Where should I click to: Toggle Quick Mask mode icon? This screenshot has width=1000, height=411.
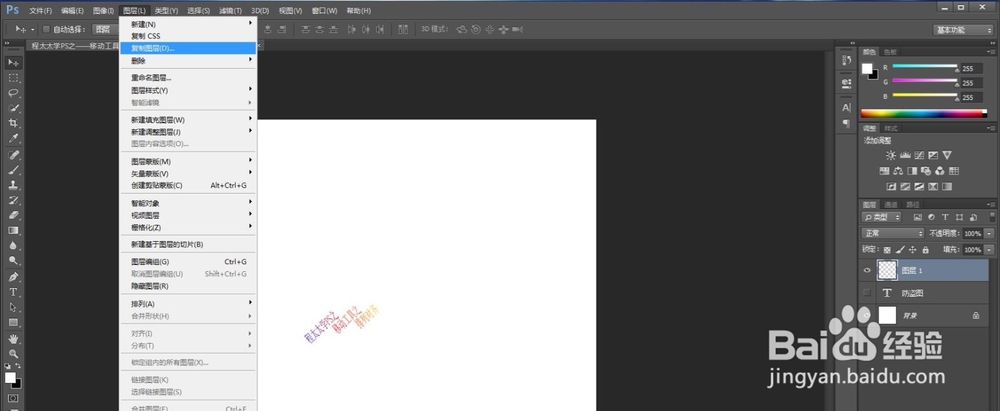pyautogui.click(x=13, y=398)
